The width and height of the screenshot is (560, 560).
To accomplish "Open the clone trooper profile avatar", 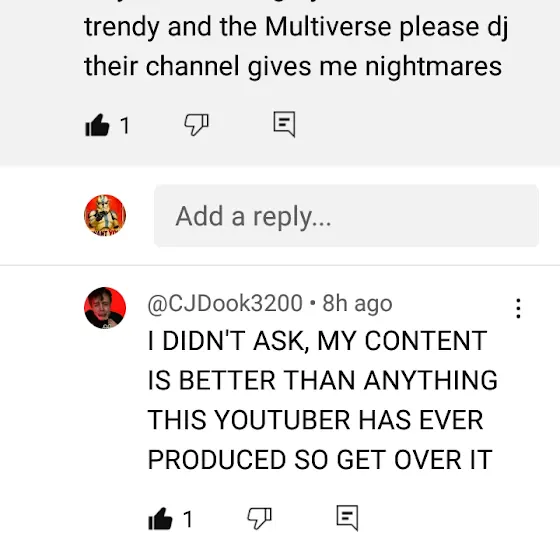I will [105, 216].
